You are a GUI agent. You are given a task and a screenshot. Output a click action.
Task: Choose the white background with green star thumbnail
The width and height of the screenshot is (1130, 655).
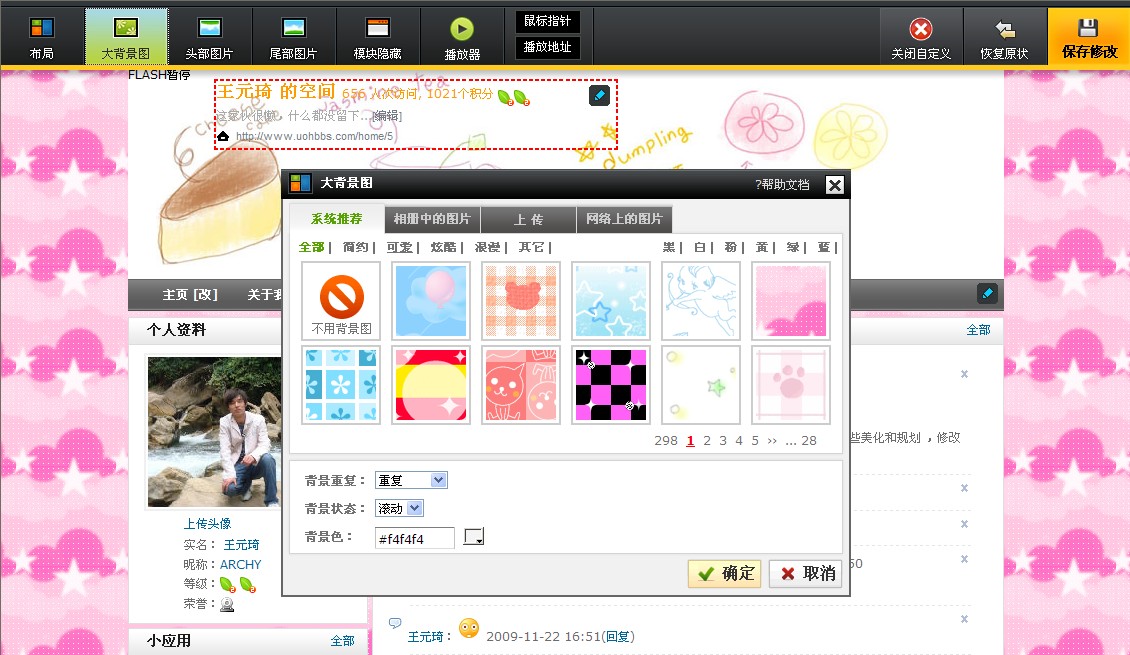(701, 385)
